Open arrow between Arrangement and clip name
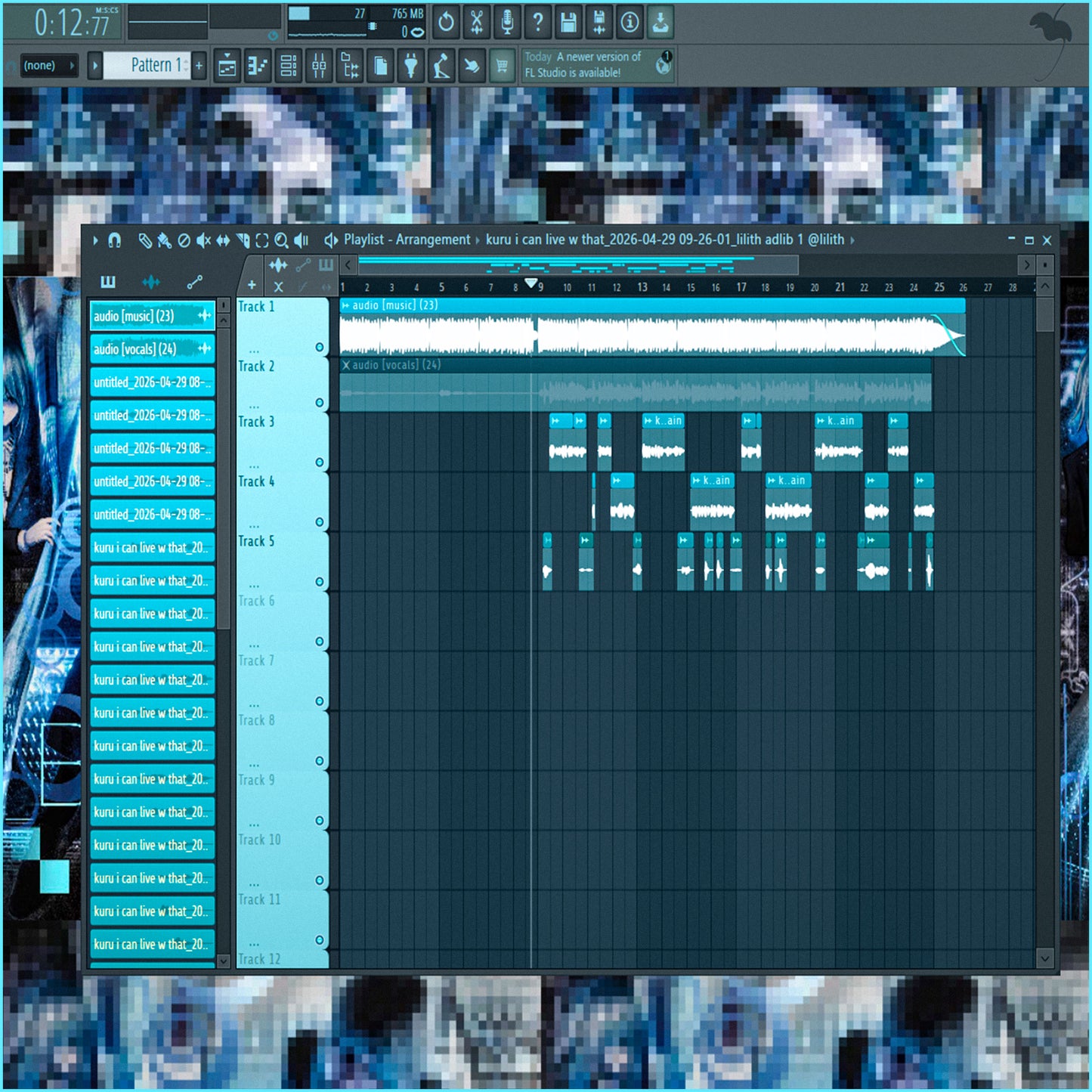Screen dimensions: 1092x1092 [x=478, y=240]
